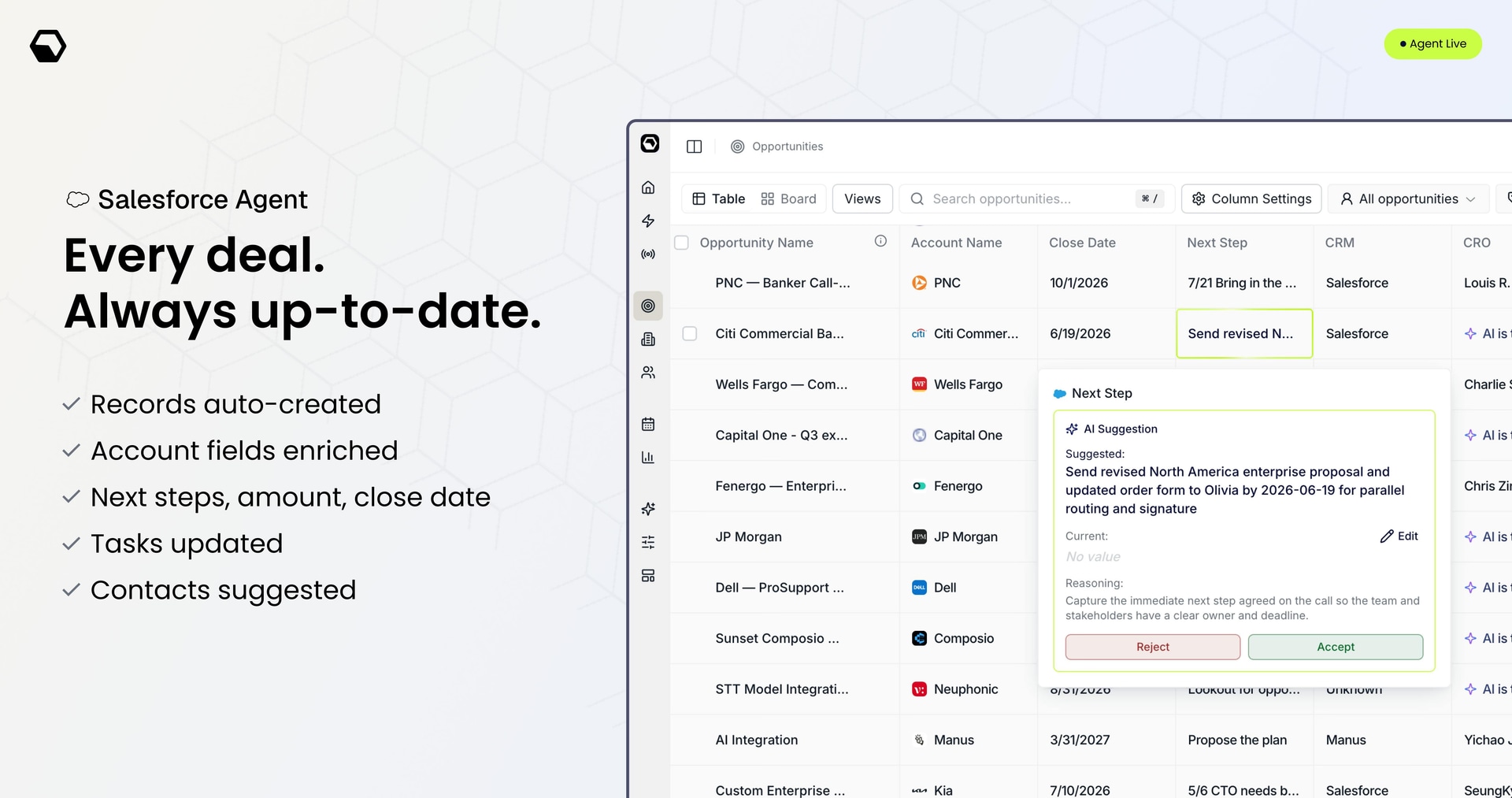Focus the Search opportunities field
This screenshot has height=798, width=1512.
click(1036, 199)
